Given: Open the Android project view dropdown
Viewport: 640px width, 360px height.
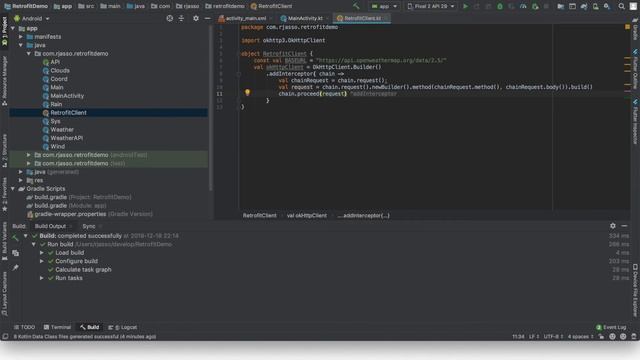Looking at the screenshot, I should tap(32, 18).
